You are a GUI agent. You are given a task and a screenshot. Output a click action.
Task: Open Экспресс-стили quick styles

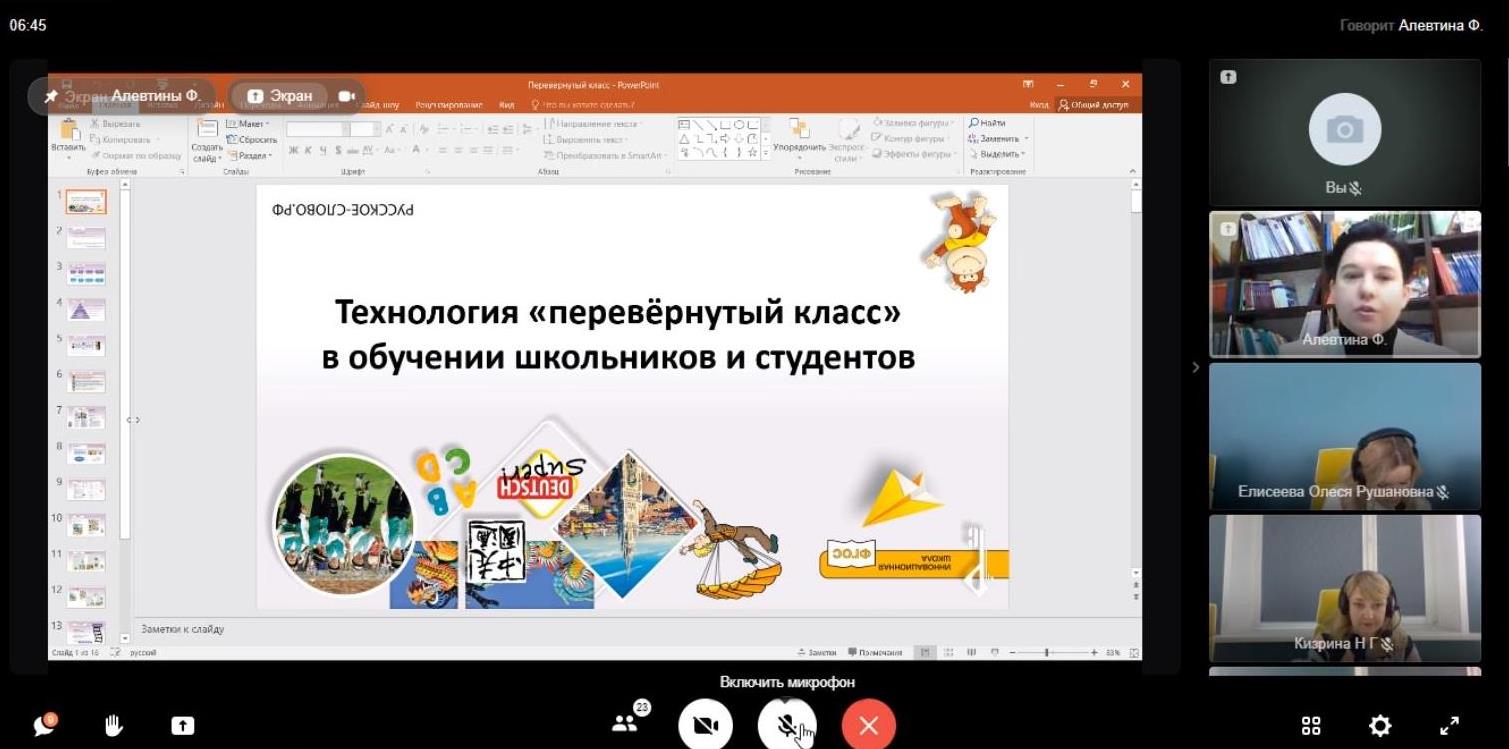click(x=848, y=138)
